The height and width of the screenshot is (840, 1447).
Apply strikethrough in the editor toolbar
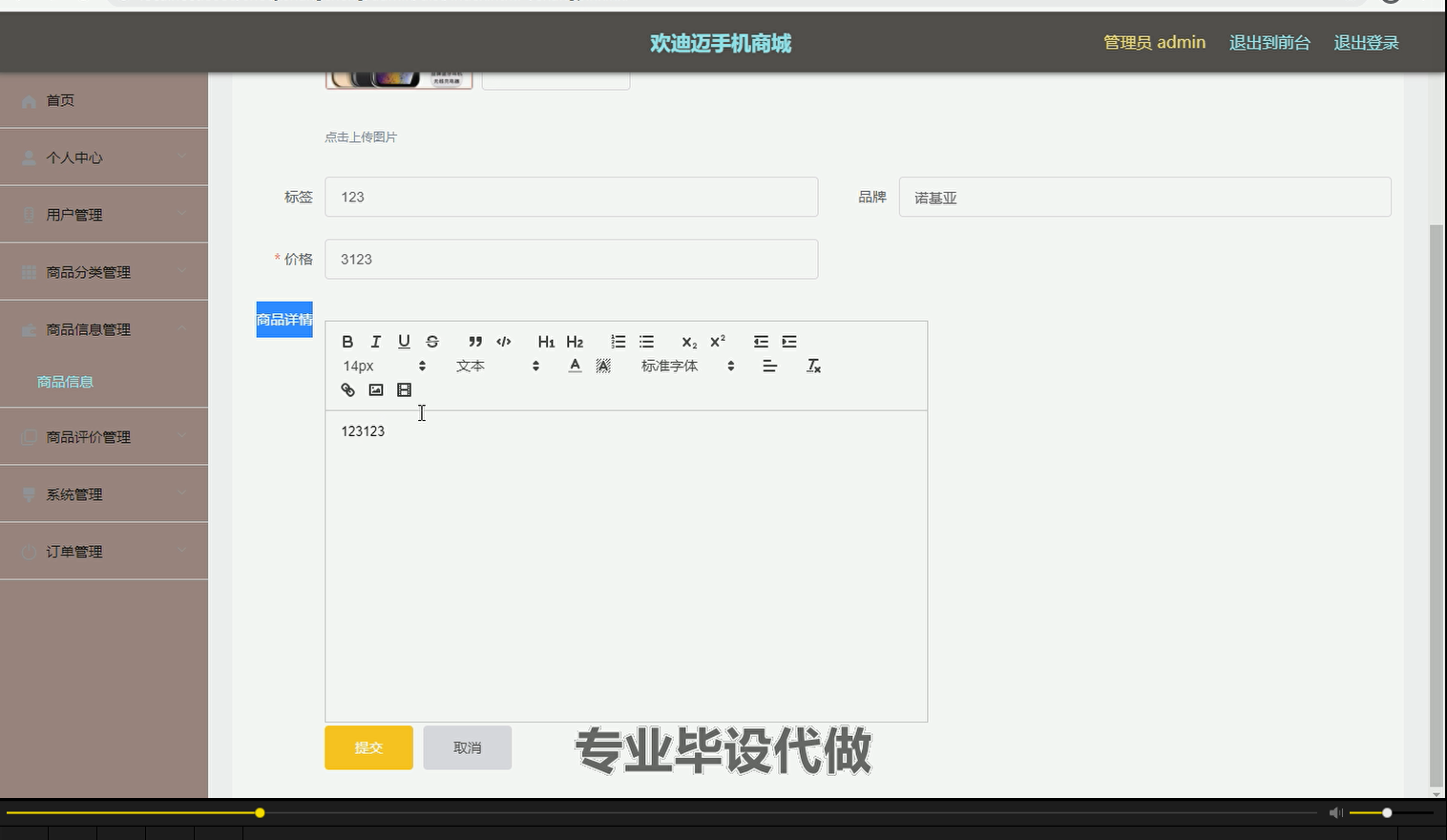[432, 341]
